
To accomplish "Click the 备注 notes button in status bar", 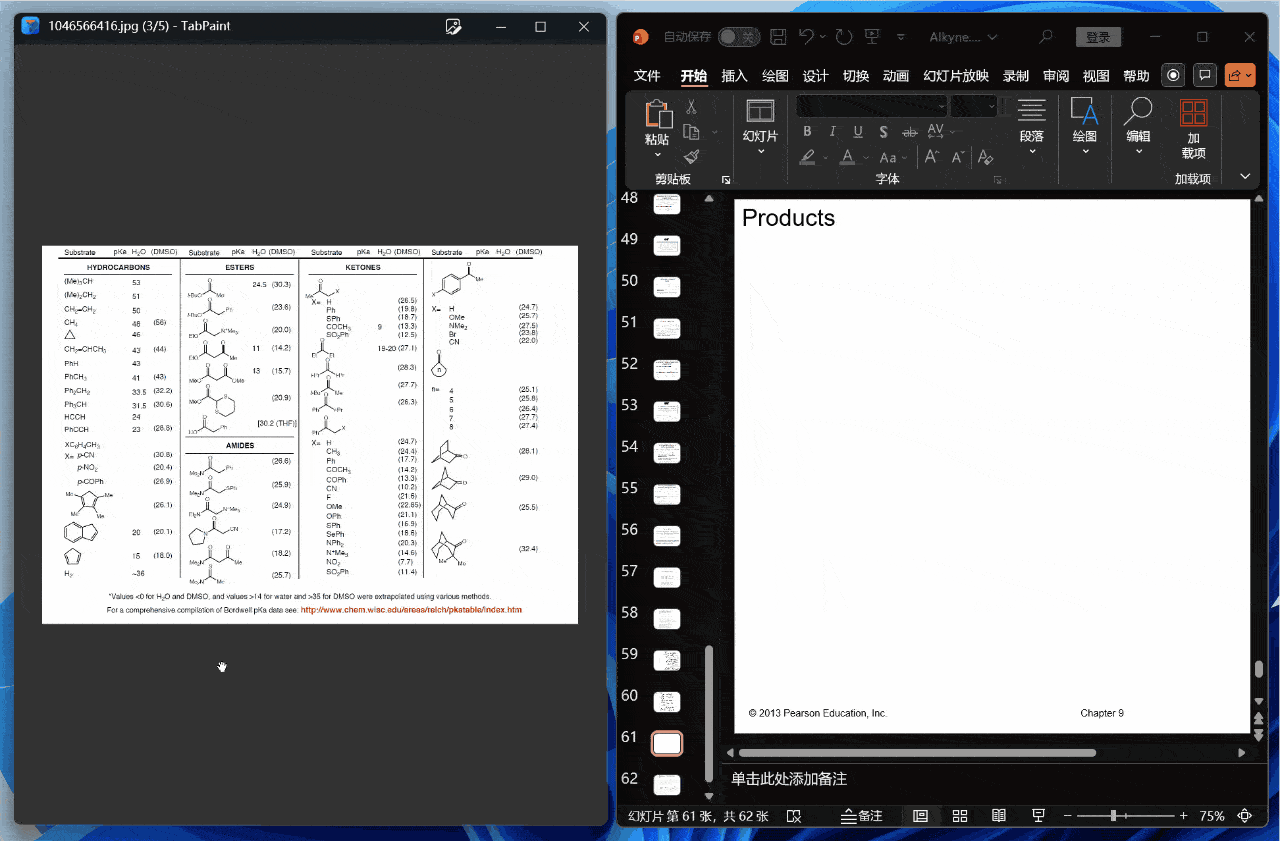I will [x=863, y=816].
